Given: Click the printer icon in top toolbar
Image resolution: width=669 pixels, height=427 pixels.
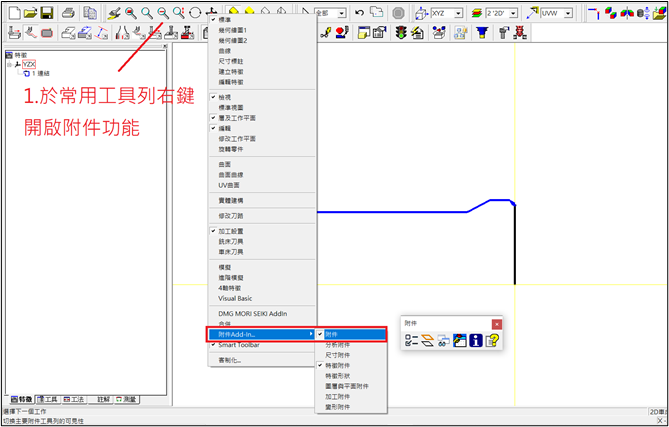Looking at the screenshot, I should [67, 13].
